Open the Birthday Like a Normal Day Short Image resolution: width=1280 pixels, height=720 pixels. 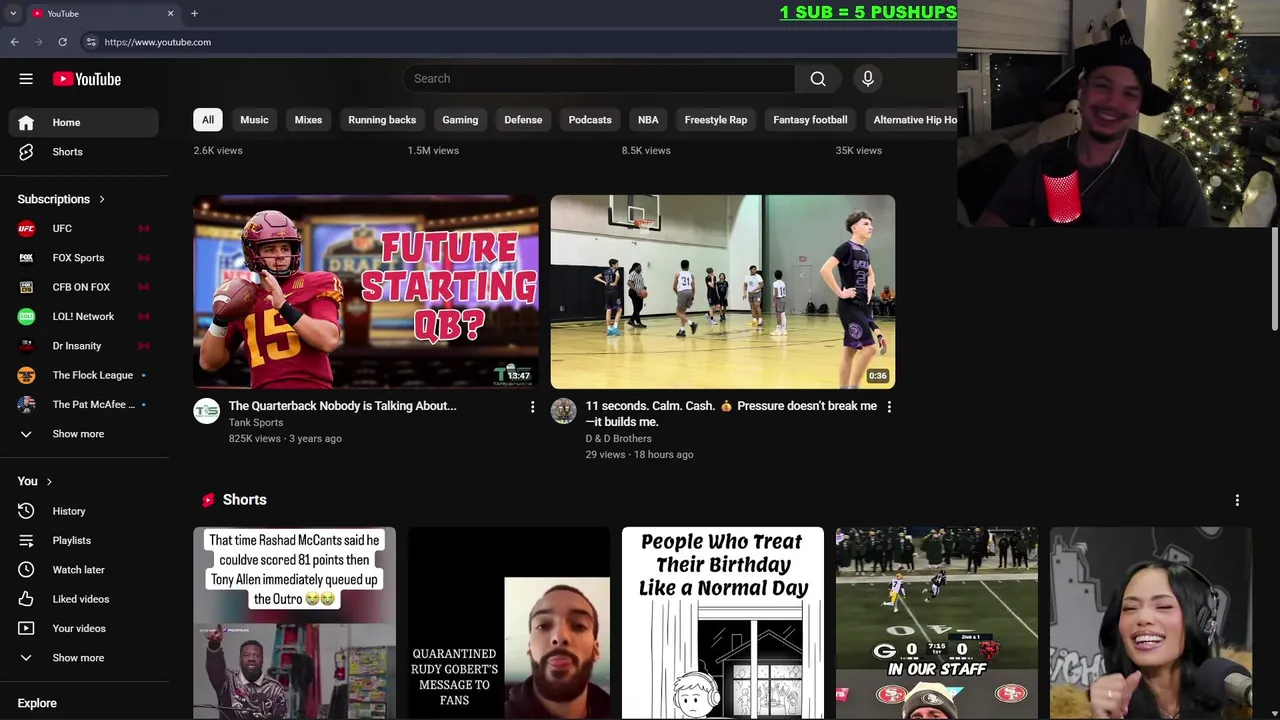(723, 623)
